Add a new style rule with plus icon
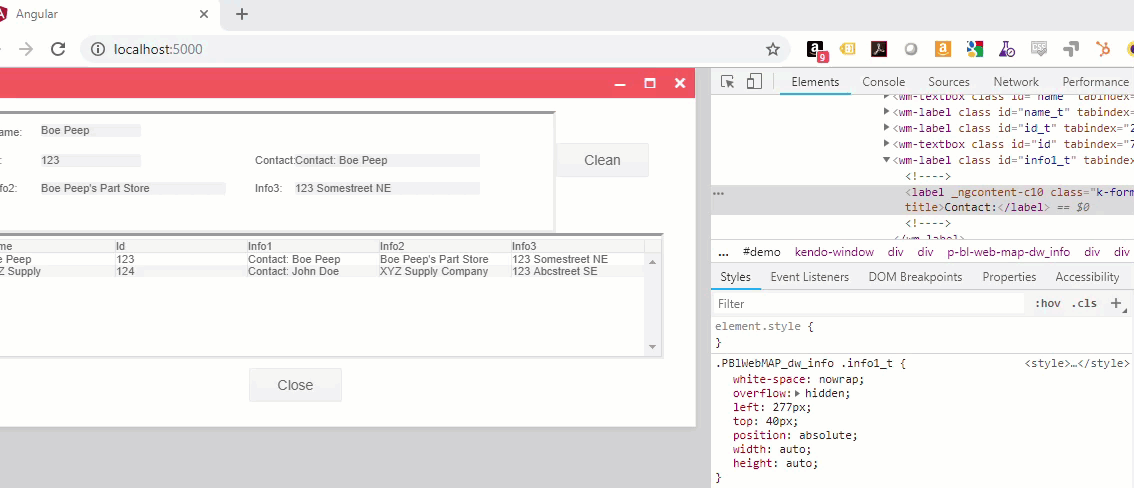 point(1117,304)
